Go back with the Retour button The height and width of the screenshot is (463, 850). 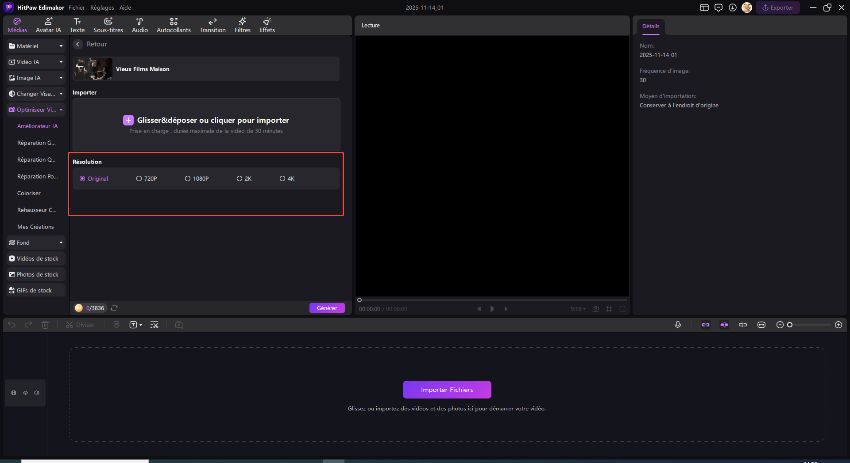pyautogui.click(x=91, y=44)
